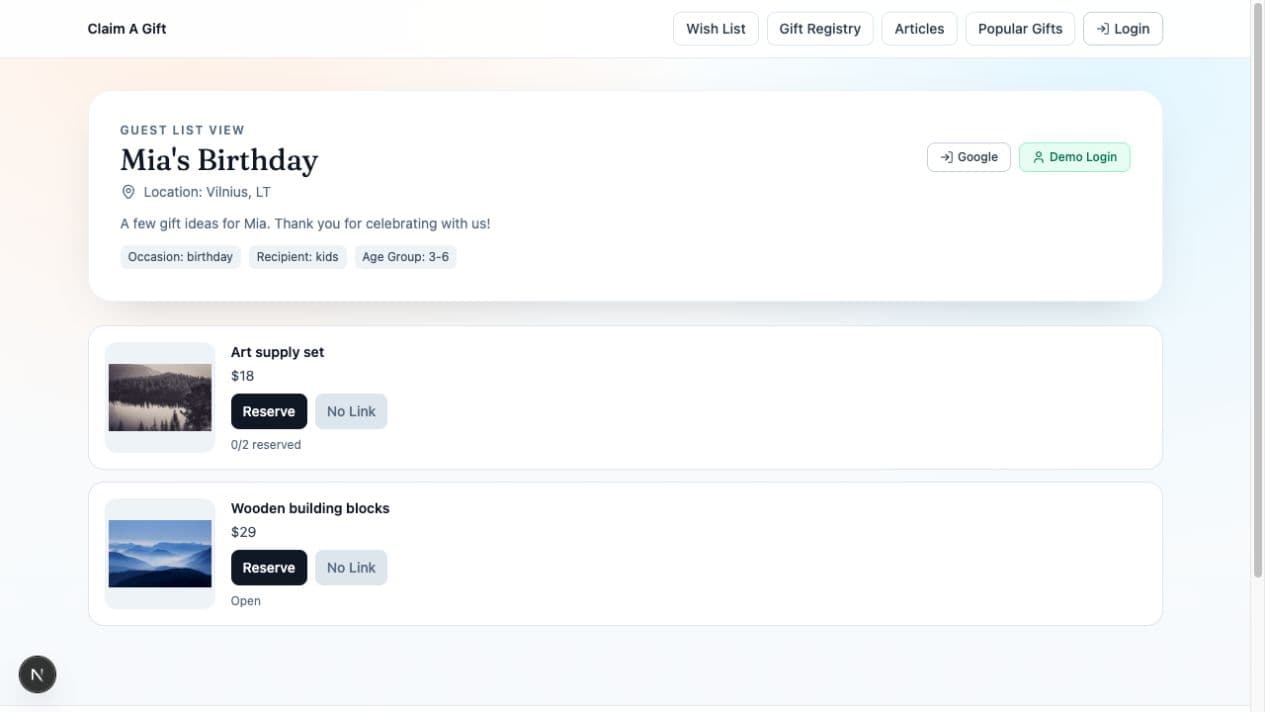Viewport: 1265px width, 712px height.
Task: Click the Recipient: kids tag
Action: [x=297, y=257]
